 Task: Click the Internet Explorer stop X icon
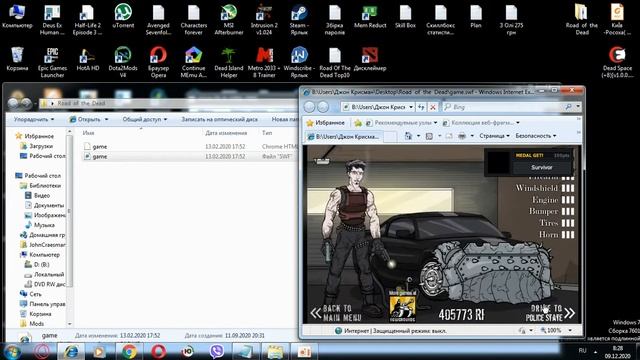433,107
